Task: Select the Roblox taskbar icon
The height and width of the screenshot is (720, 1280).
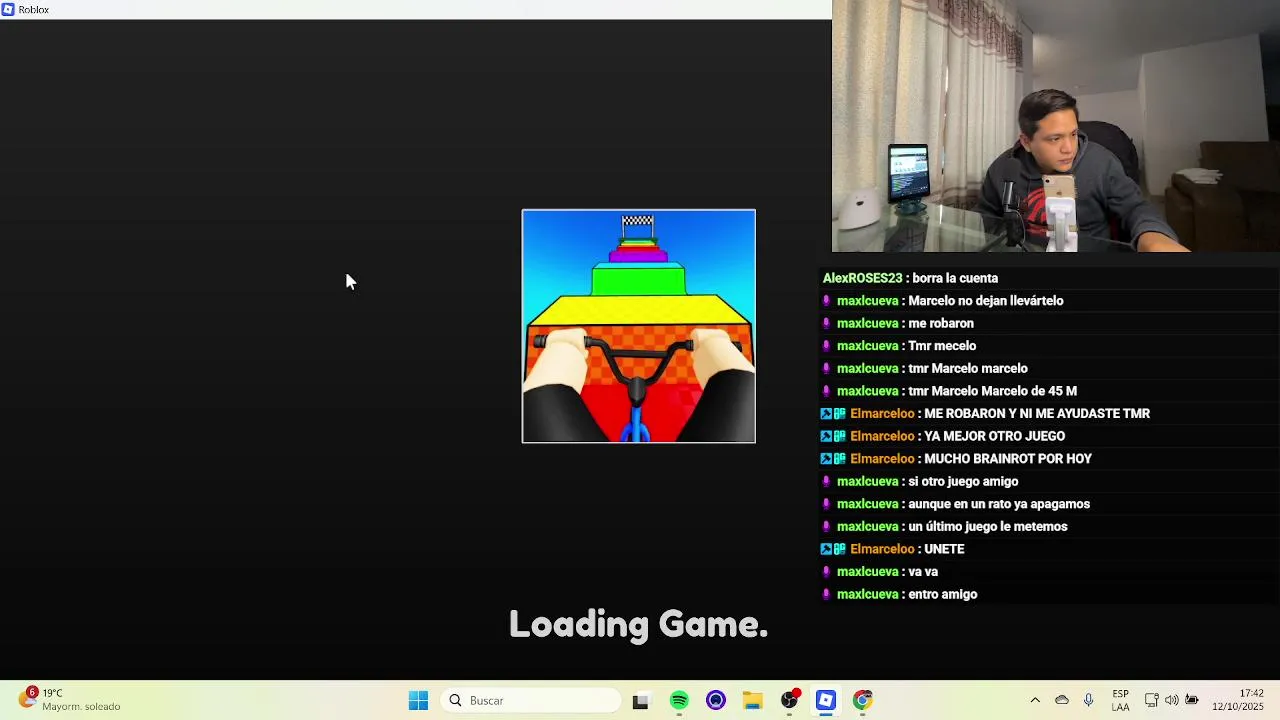Action: pos(826,700)
